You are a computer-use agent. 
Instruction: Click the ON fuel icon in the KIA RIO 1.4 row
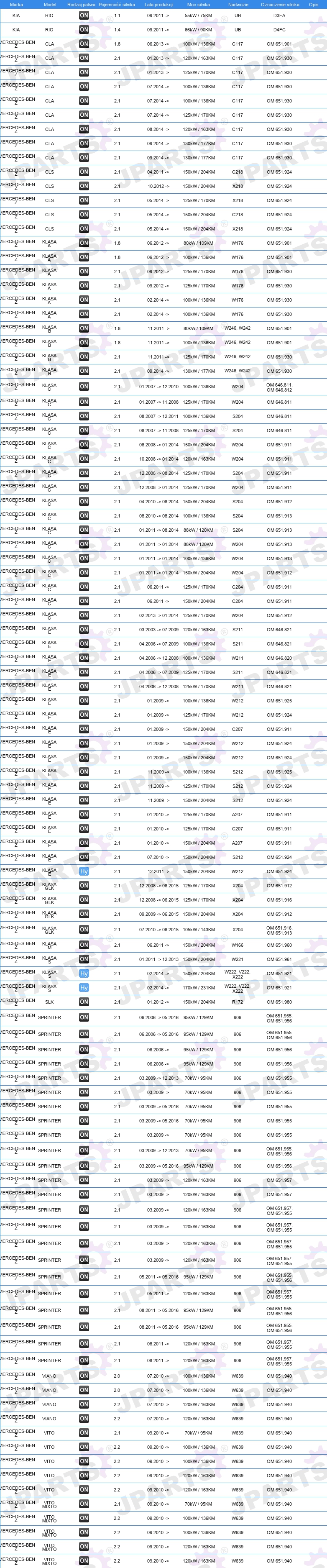(x=84, y=29)
